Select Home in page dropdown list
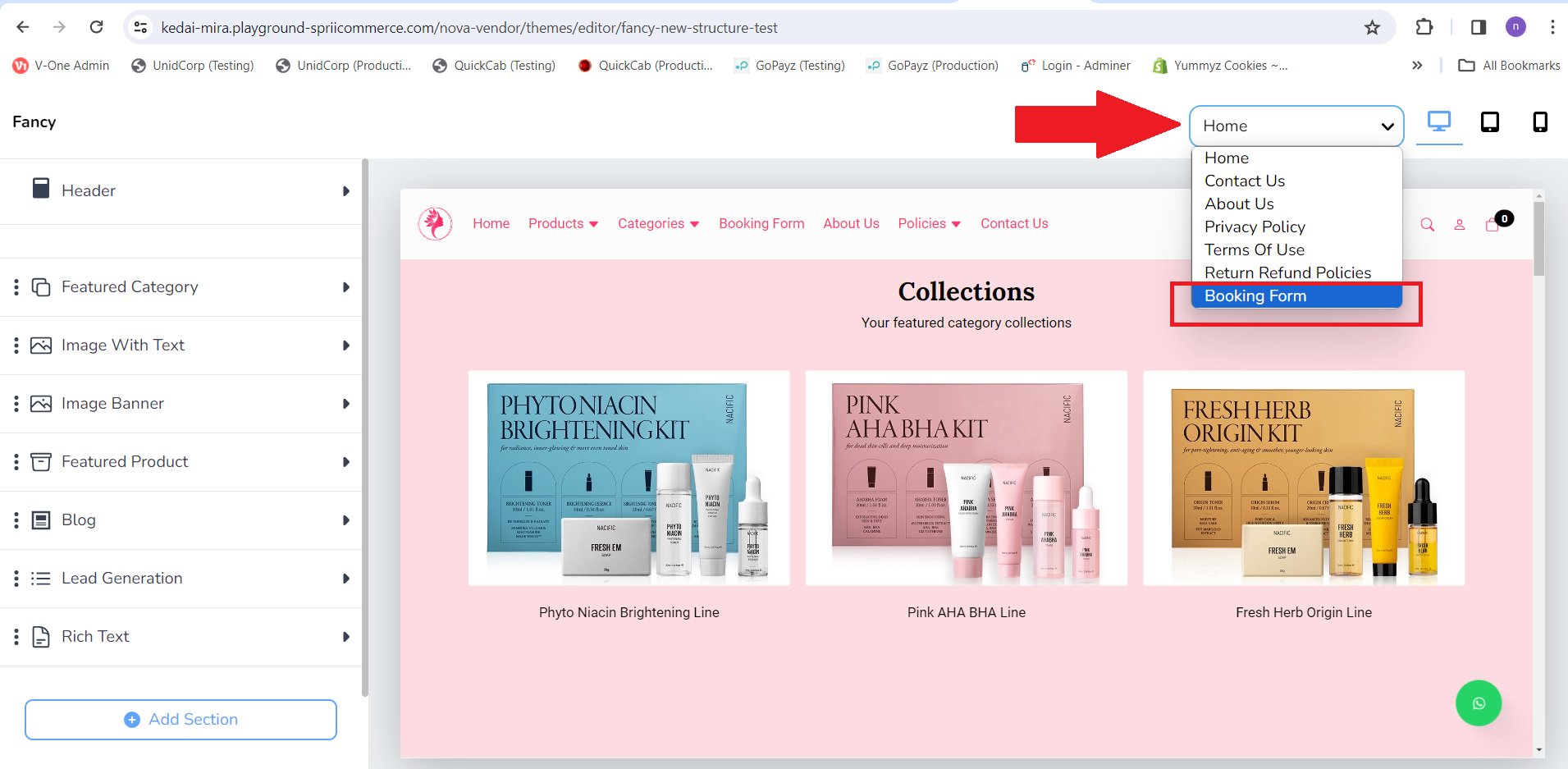Image resolution: width=1568 pixels, height=769 pixels. (1296, 158)
